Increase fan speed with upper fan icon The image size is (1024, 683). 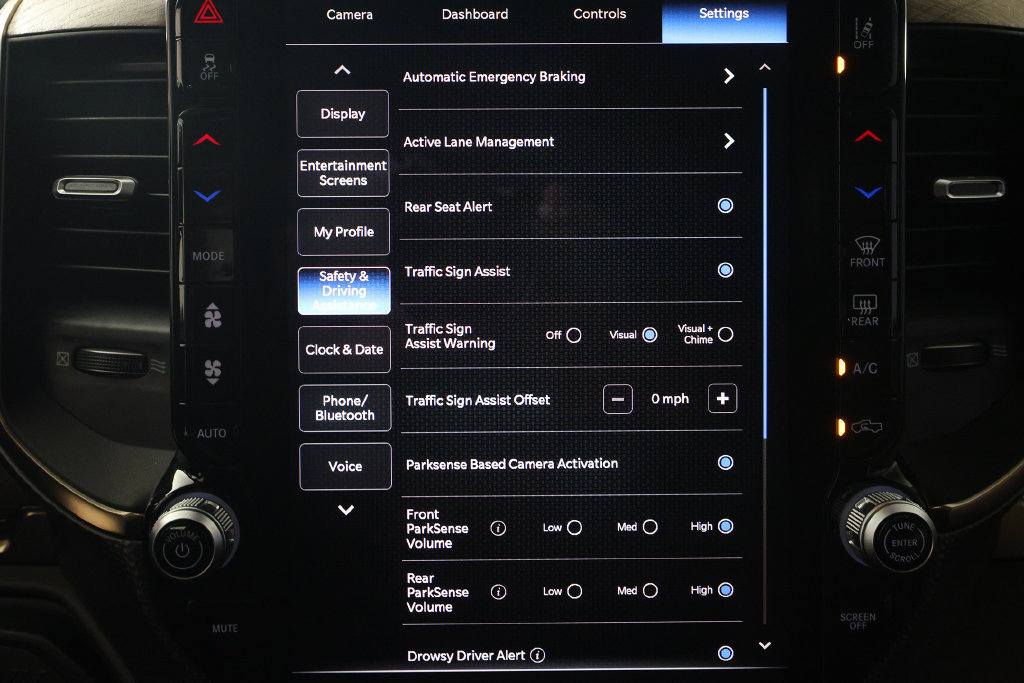[x=213, y=315]
